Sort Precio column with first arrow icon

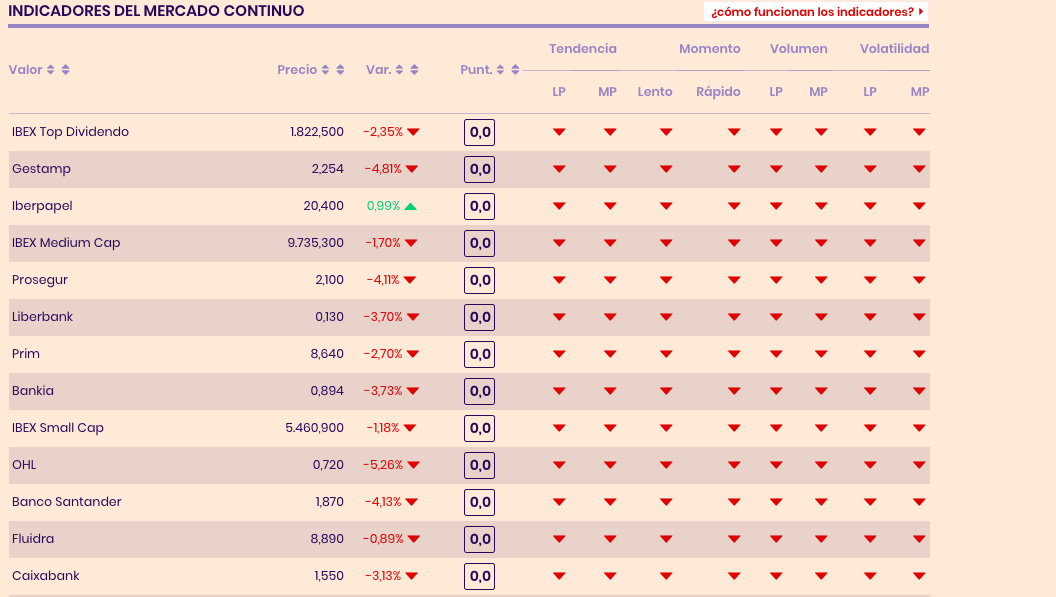[x=325, y=69]
